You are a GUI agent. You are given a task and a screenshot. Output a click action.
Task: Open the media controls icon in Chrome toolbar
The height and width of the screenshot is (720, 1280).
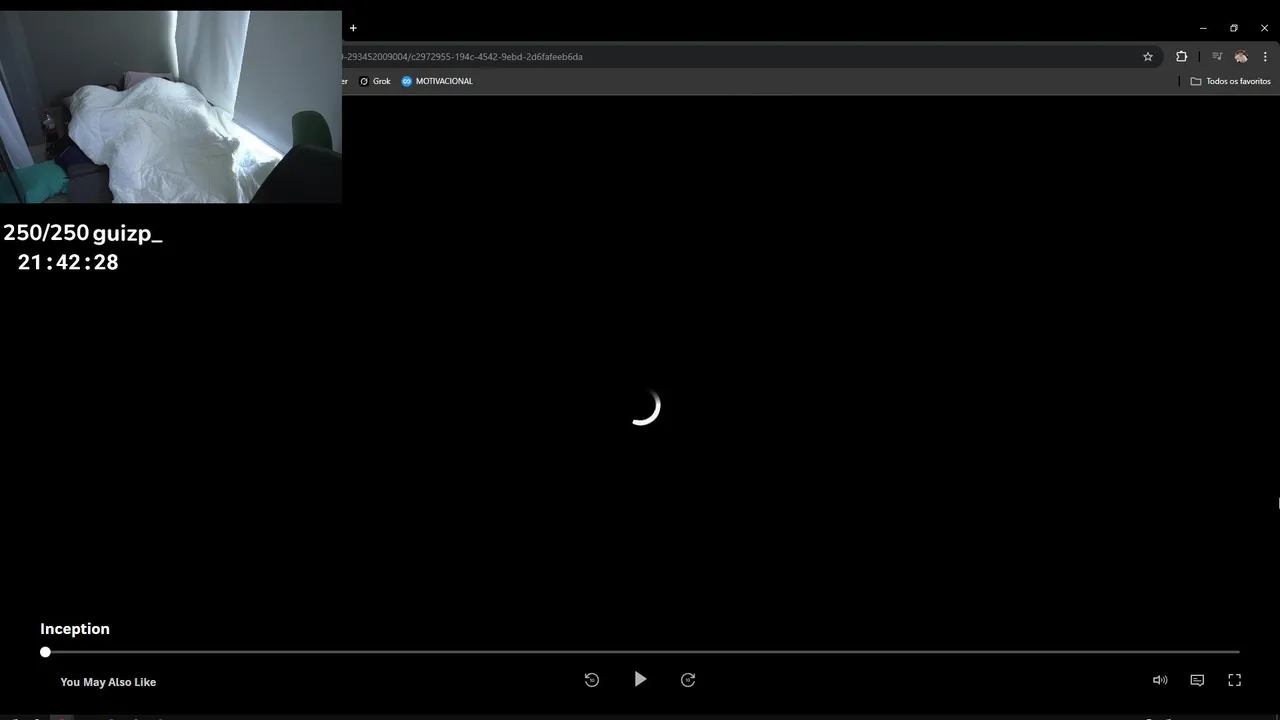tap(1217, 57)
